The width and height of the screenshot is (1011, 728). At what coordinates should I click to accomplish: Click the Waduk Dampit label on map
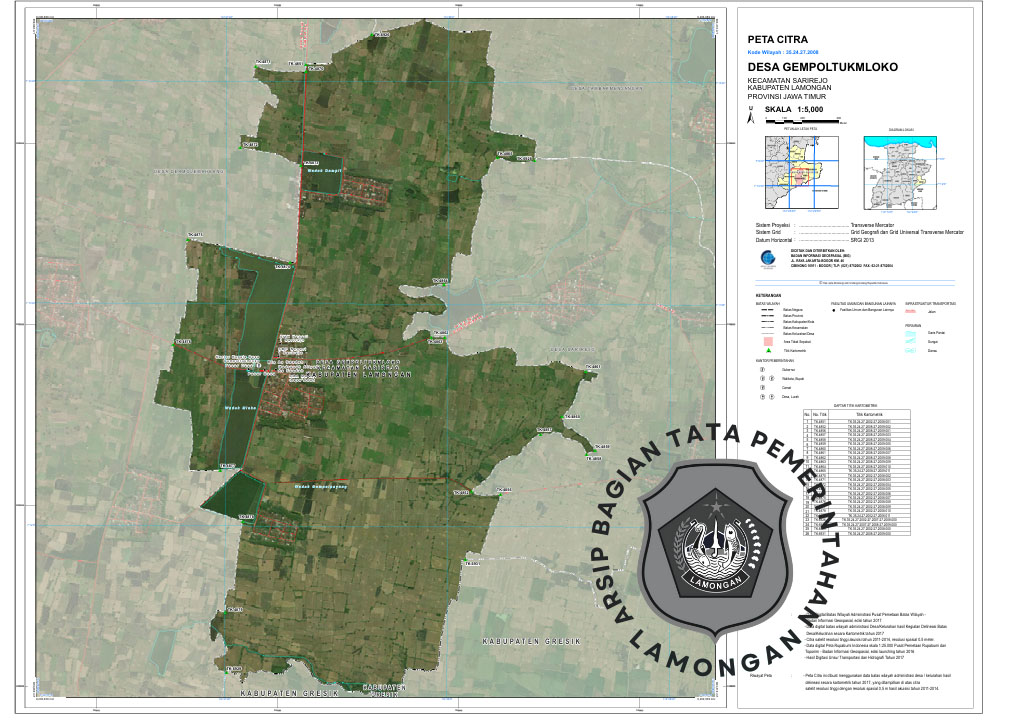tap(324, 170)
